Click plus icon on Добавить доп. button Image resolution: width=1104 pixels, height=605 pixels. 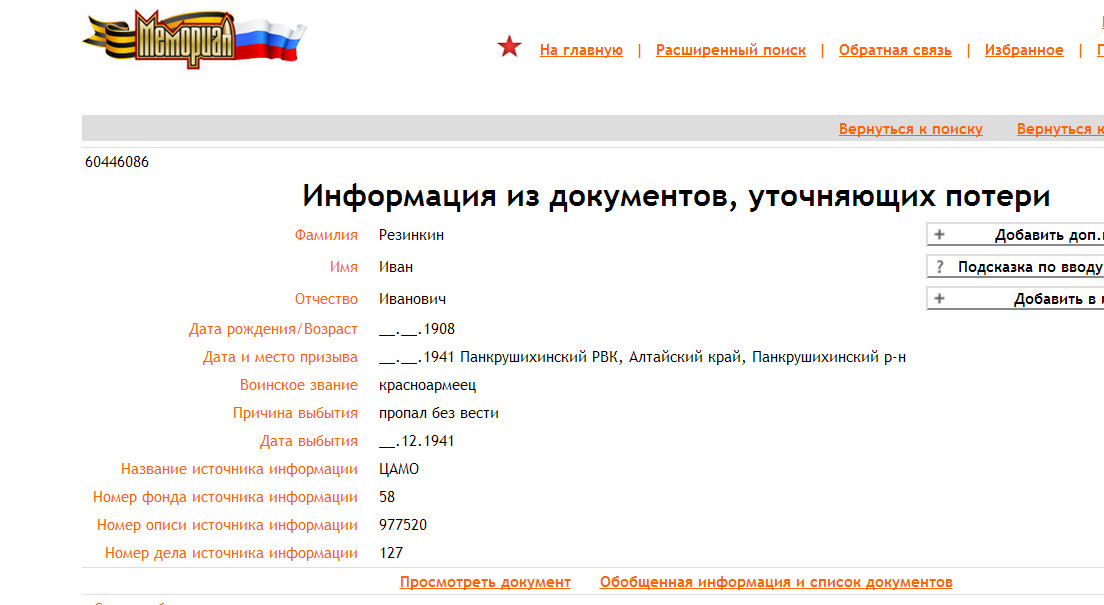pos(939,236)
